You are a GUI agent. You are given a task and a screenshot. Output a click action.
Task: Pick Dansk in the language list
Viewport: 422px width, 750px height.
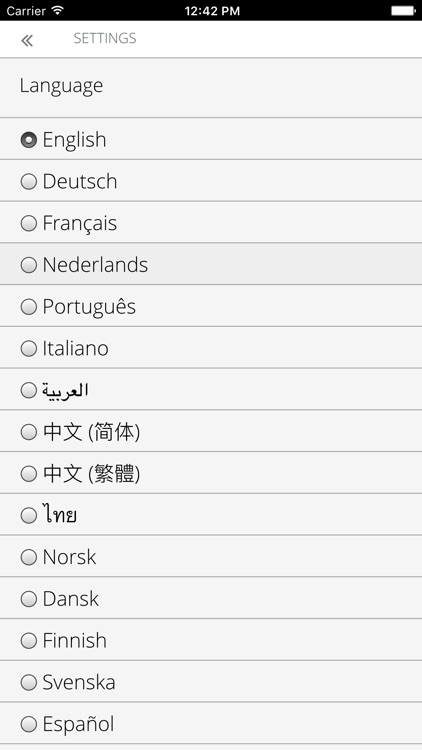click(211, 598)
